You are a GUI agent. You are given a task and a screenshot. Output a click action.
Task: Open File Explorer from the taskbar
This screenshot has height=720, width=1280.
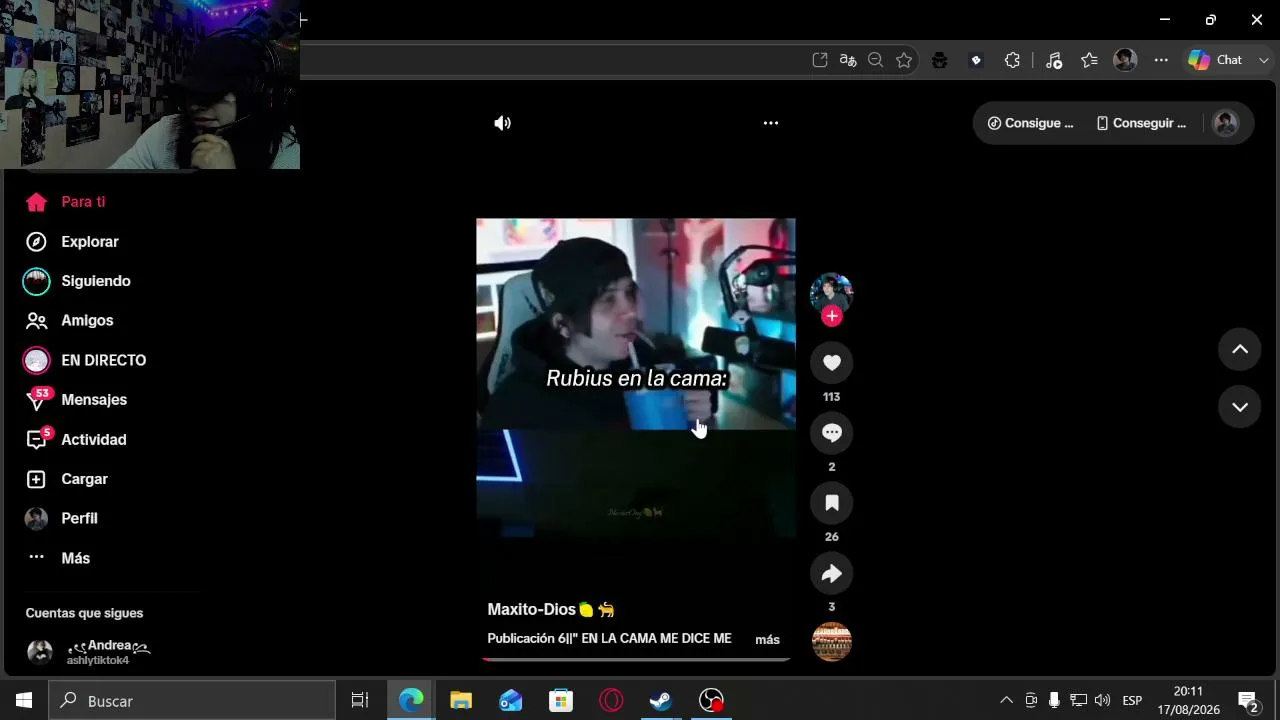461,700
